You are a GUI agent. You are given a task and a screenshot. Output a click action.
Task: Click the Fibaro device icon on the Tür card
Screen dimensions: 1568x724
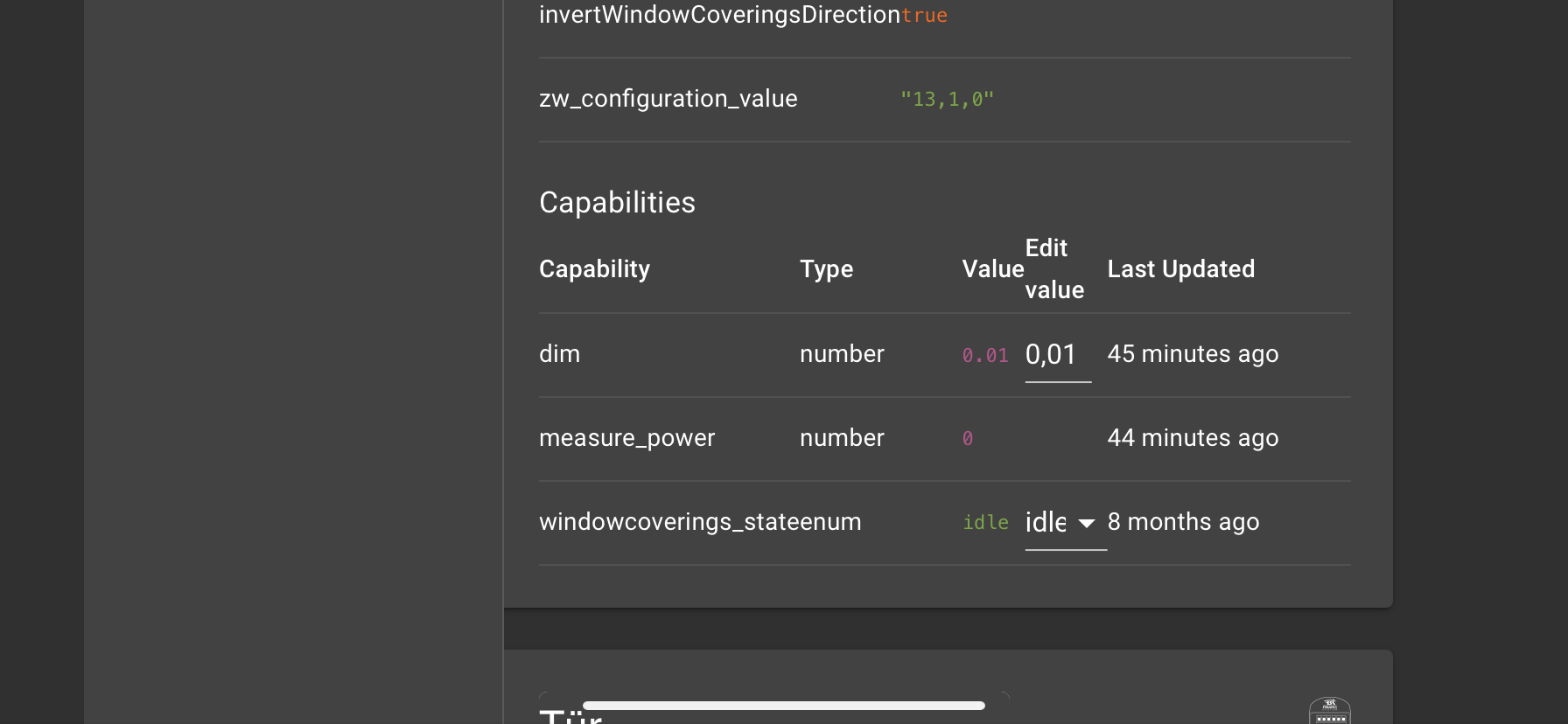tap(1329, 711)
